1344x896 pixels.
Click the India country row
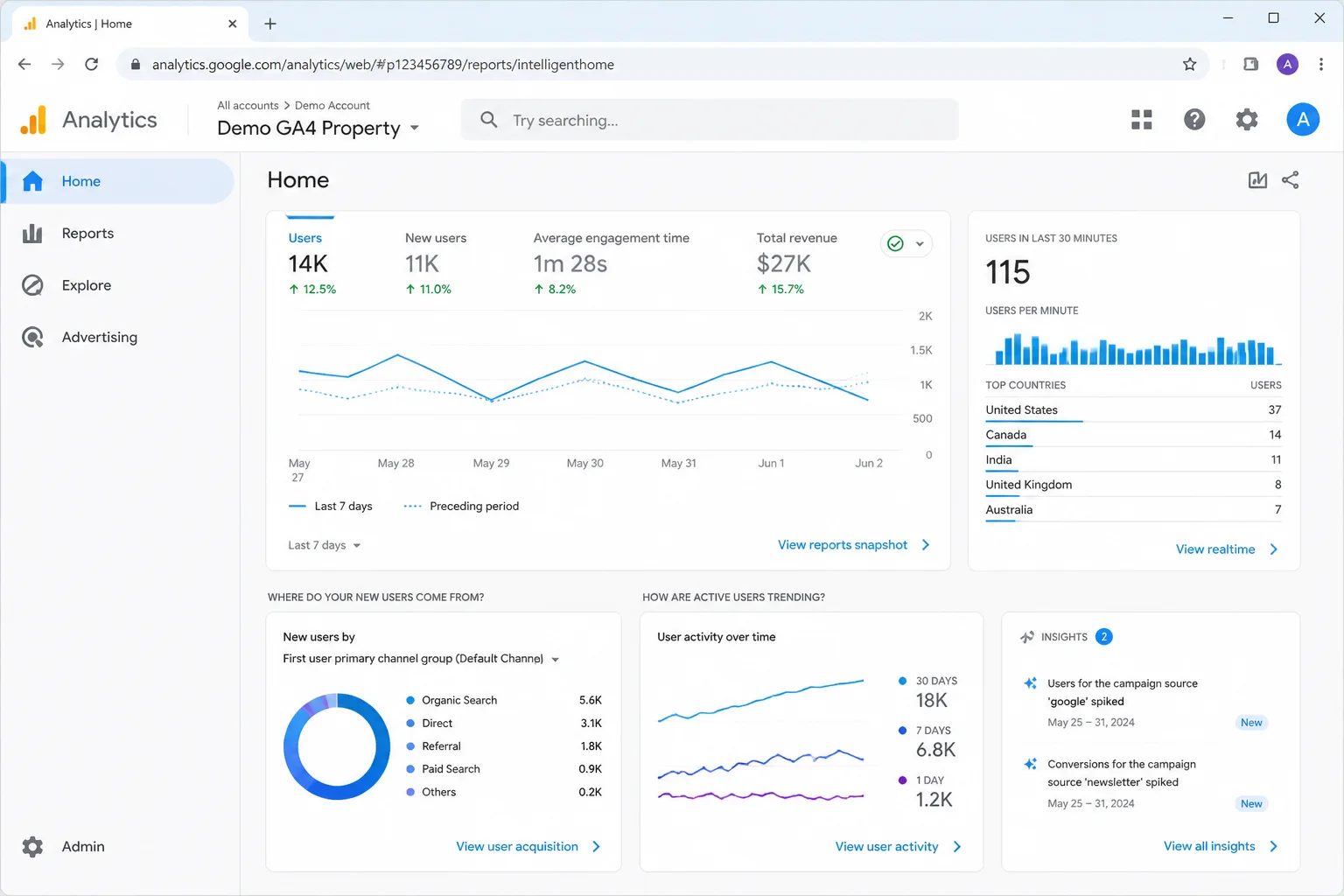1133,460
